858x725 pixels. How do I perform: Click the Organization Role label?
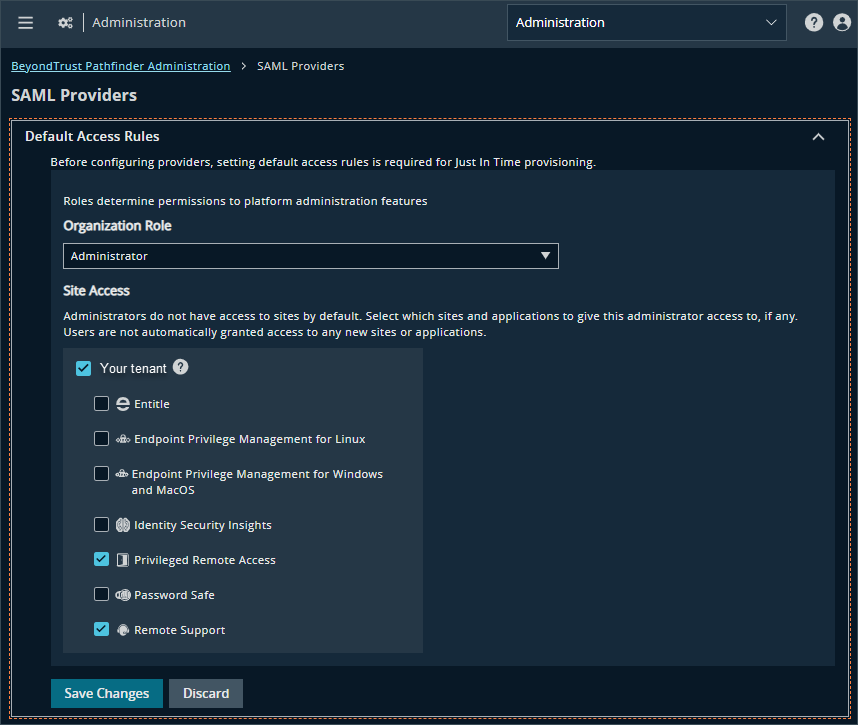point(117,226)
